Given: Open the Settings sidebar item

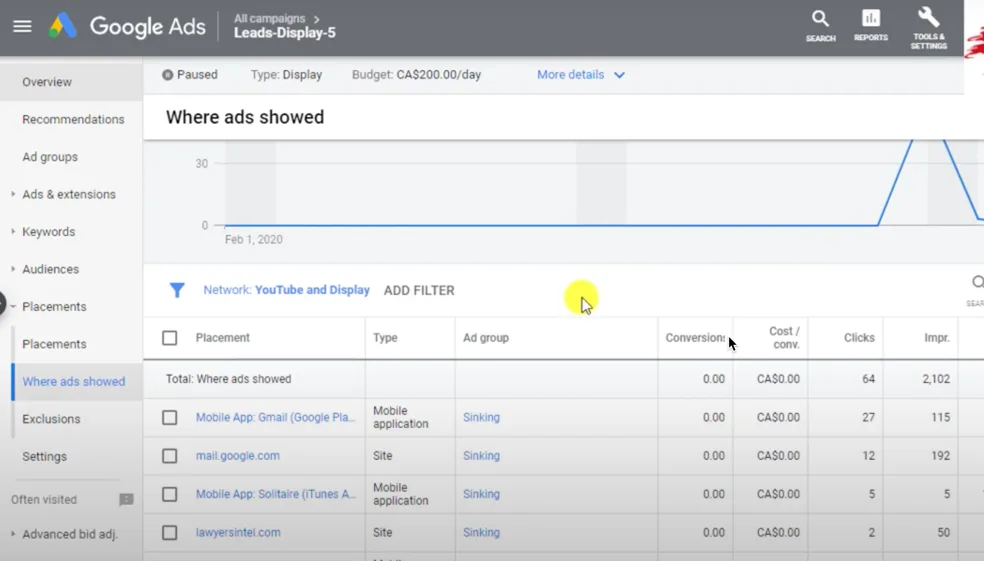Looking at the screenshot, I should (45, 456).
